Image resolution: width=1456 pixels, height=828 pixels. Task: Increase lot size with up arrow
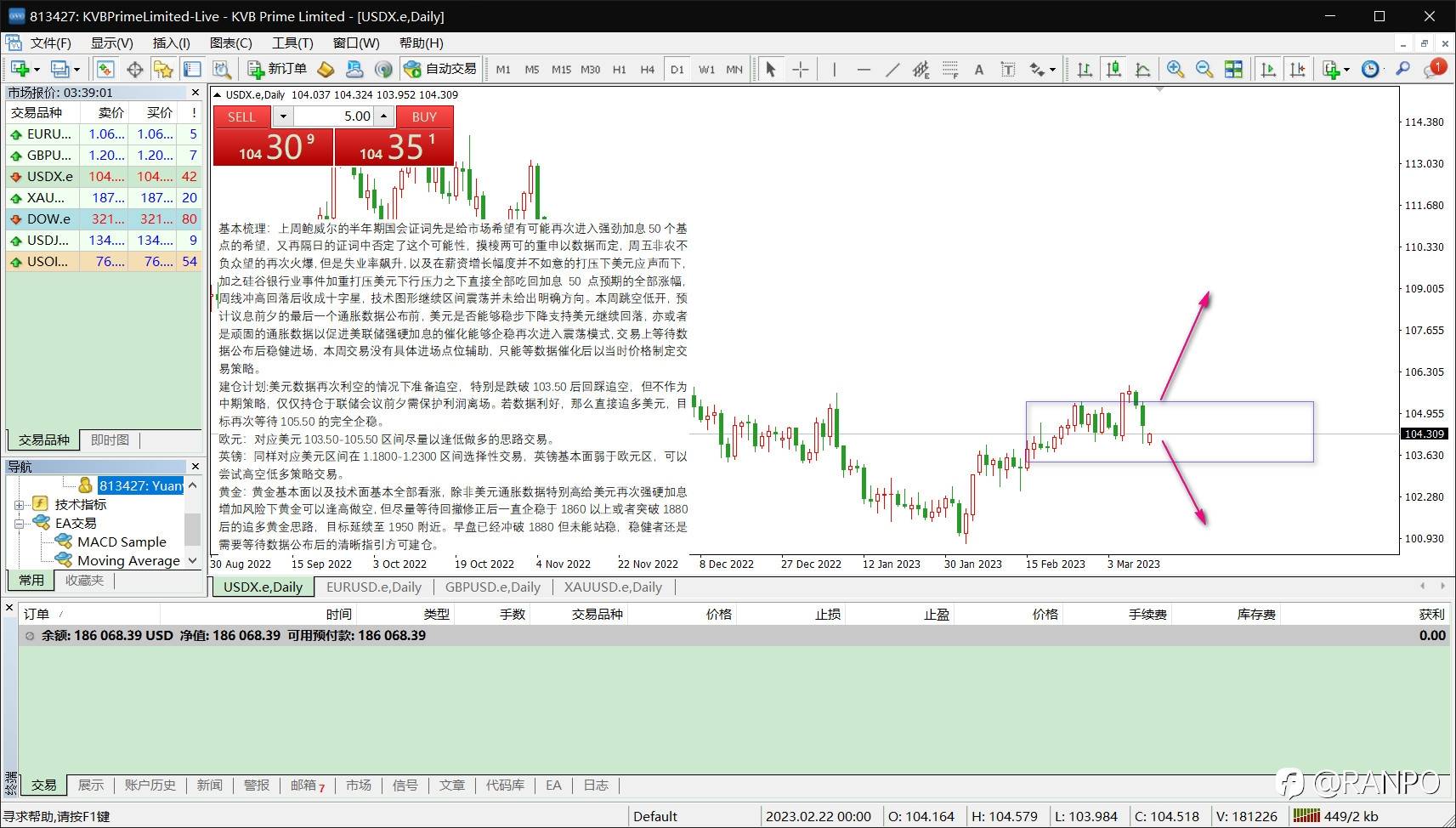[x=384, y=116]
